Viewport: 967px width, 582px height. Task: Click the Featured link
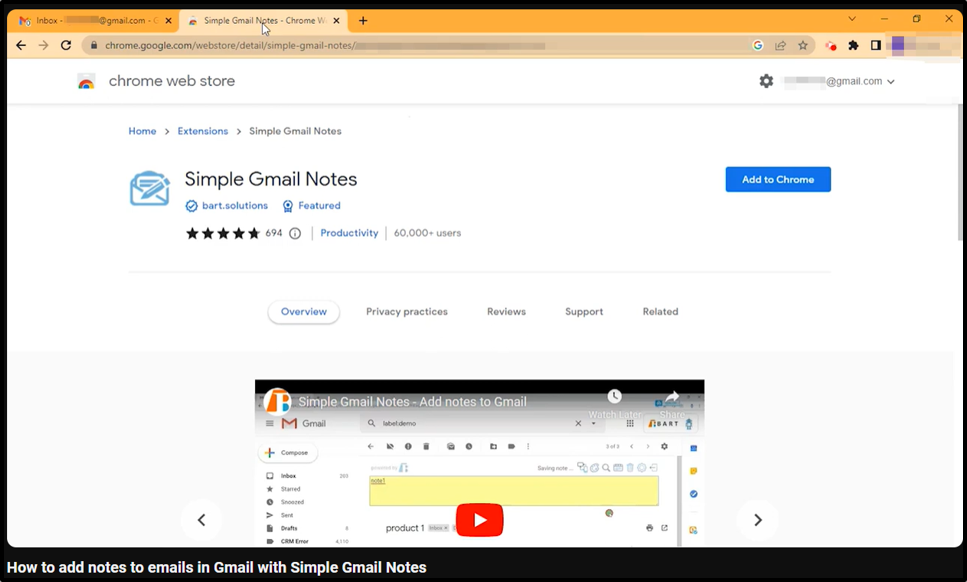[319, 206]
